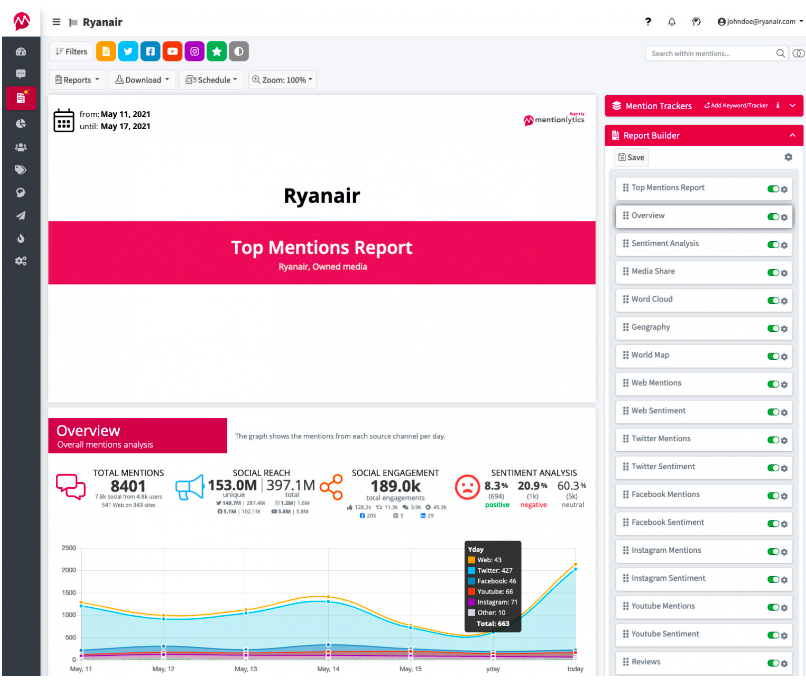This screenshot has width=806, height=684.
Task: Open the tags sidebar icon
Action: pyautogui.click(x=21, y=170)
